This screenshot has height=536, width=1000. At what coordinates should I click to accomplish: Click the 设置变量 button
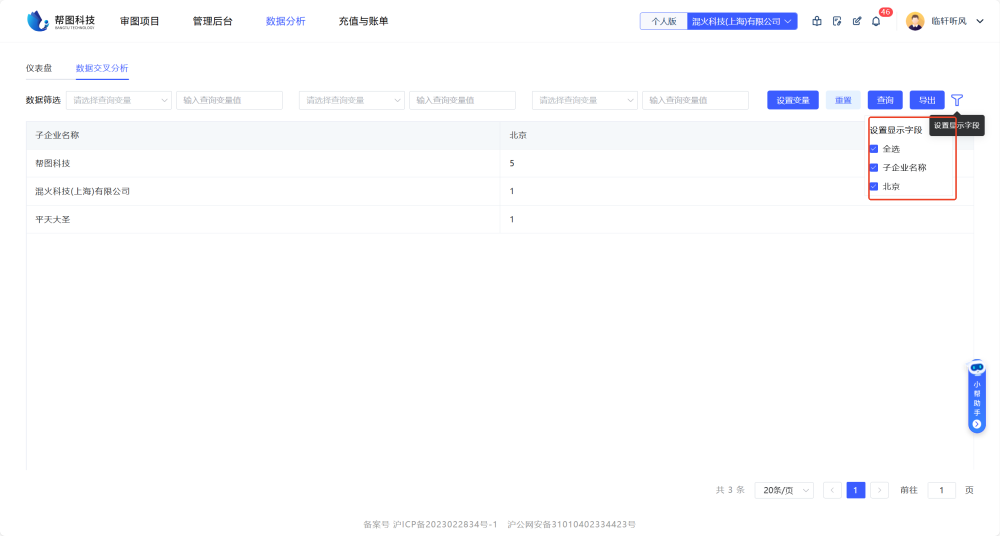tap(793, 100)
